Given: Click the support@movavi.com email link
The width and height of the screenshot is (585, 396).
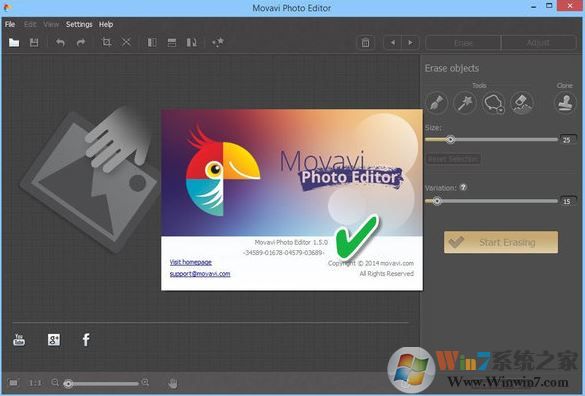Looking at the screenshot, I should [x=200, y=274].
